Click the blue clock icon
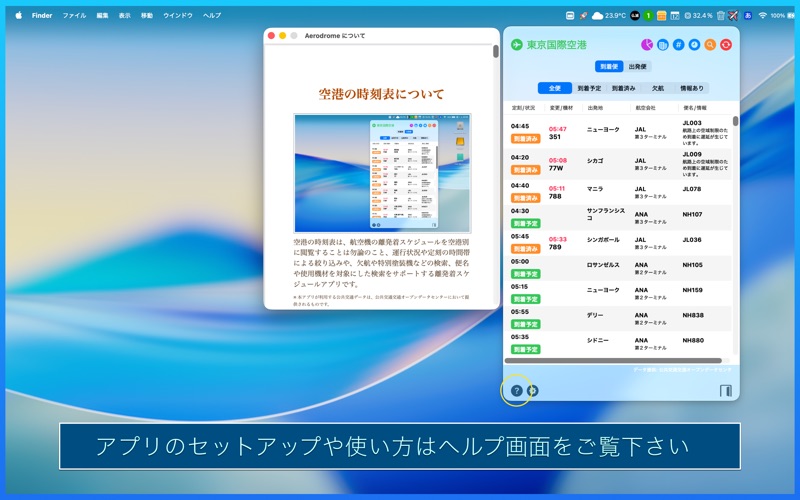 (694, 45)
